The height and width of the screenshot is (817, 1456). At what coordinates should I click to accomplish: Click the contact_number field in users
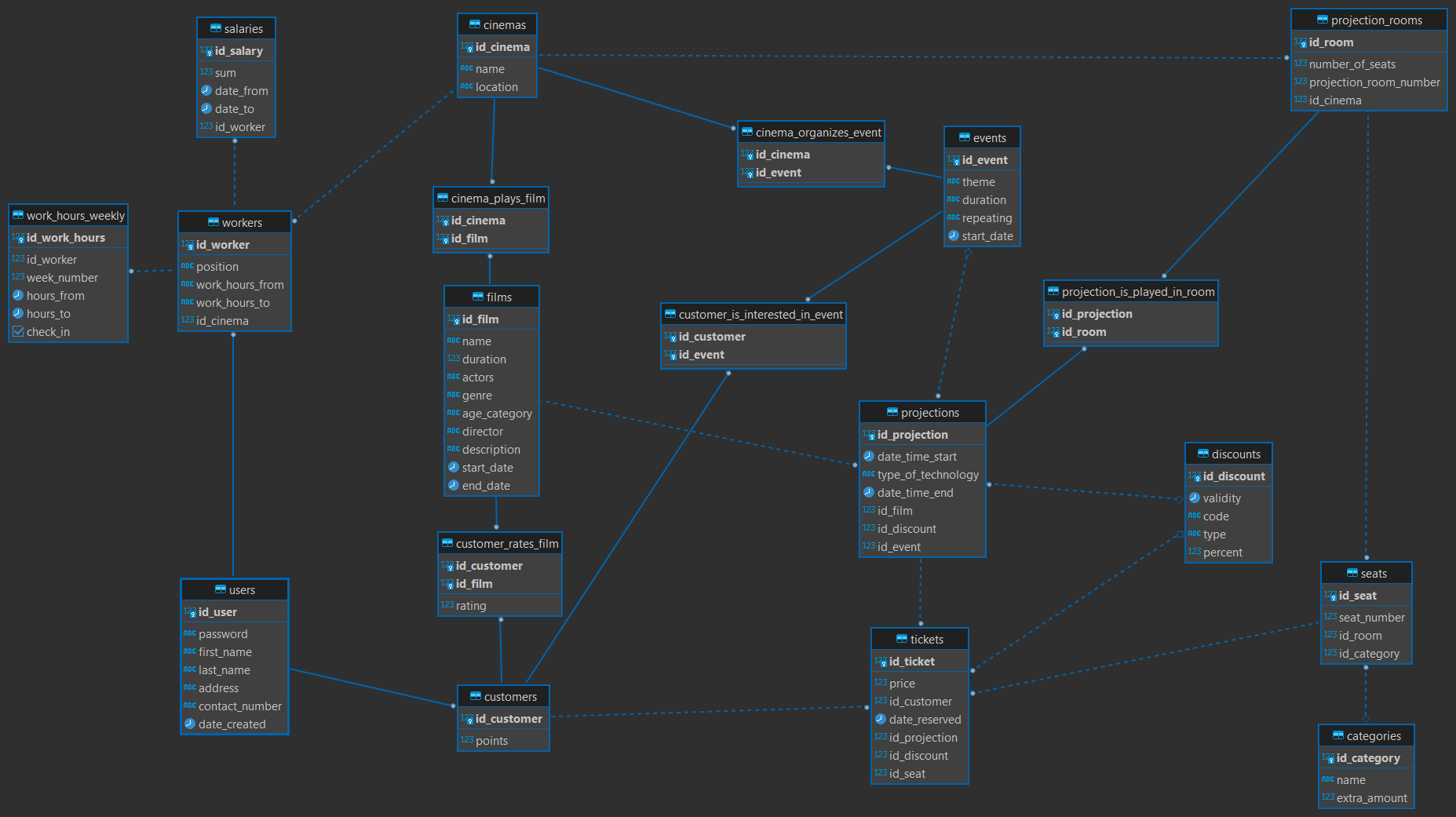pyautogui.click(x=239, y=706)
